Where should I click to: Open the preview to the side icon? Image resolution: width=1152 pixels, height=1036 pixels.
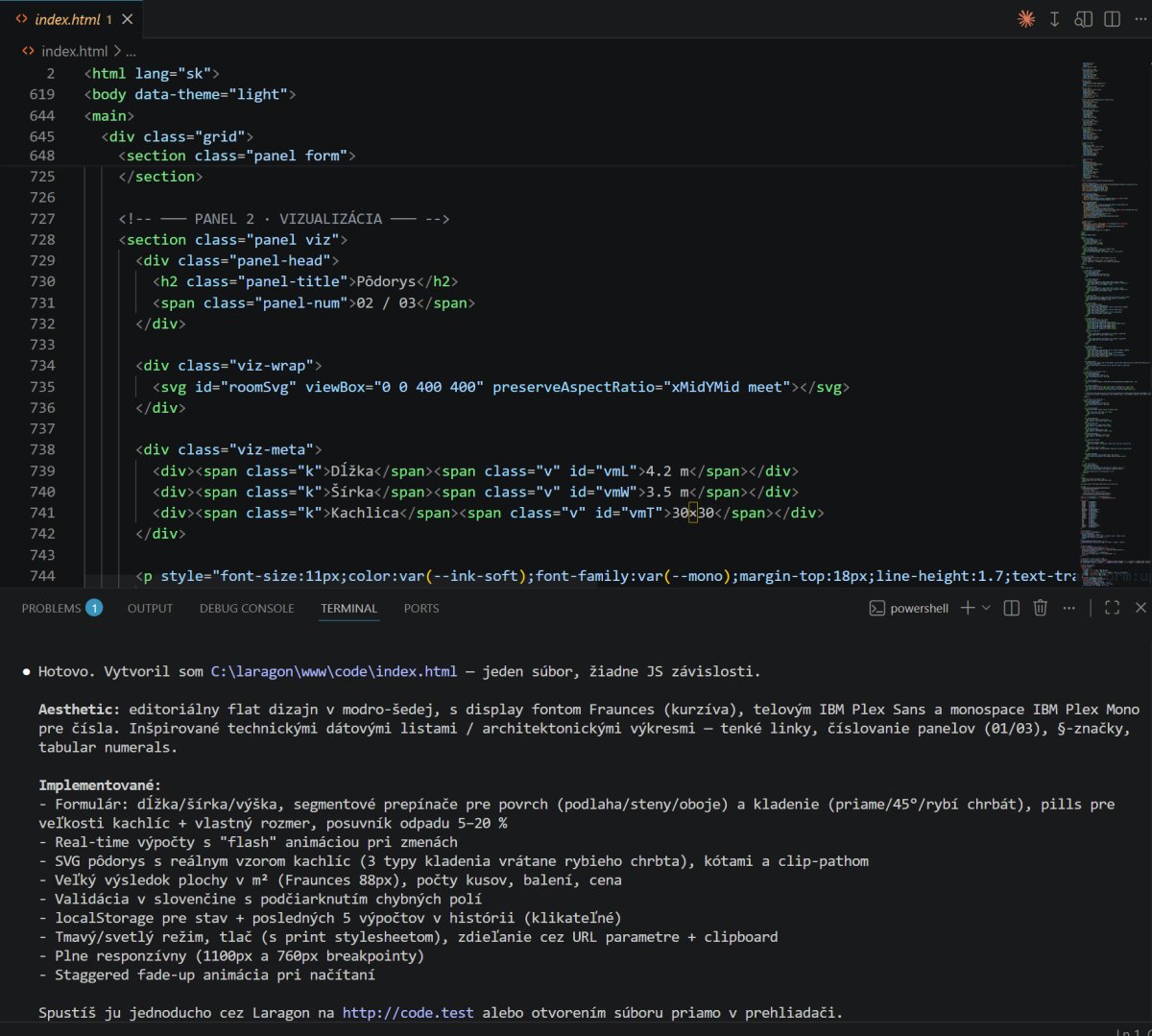(1083, 19)
